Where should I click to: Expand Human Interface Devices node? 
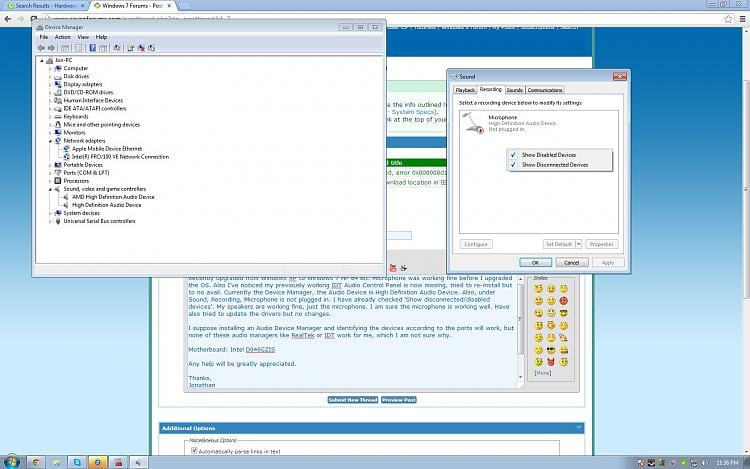tap(50, 100)
